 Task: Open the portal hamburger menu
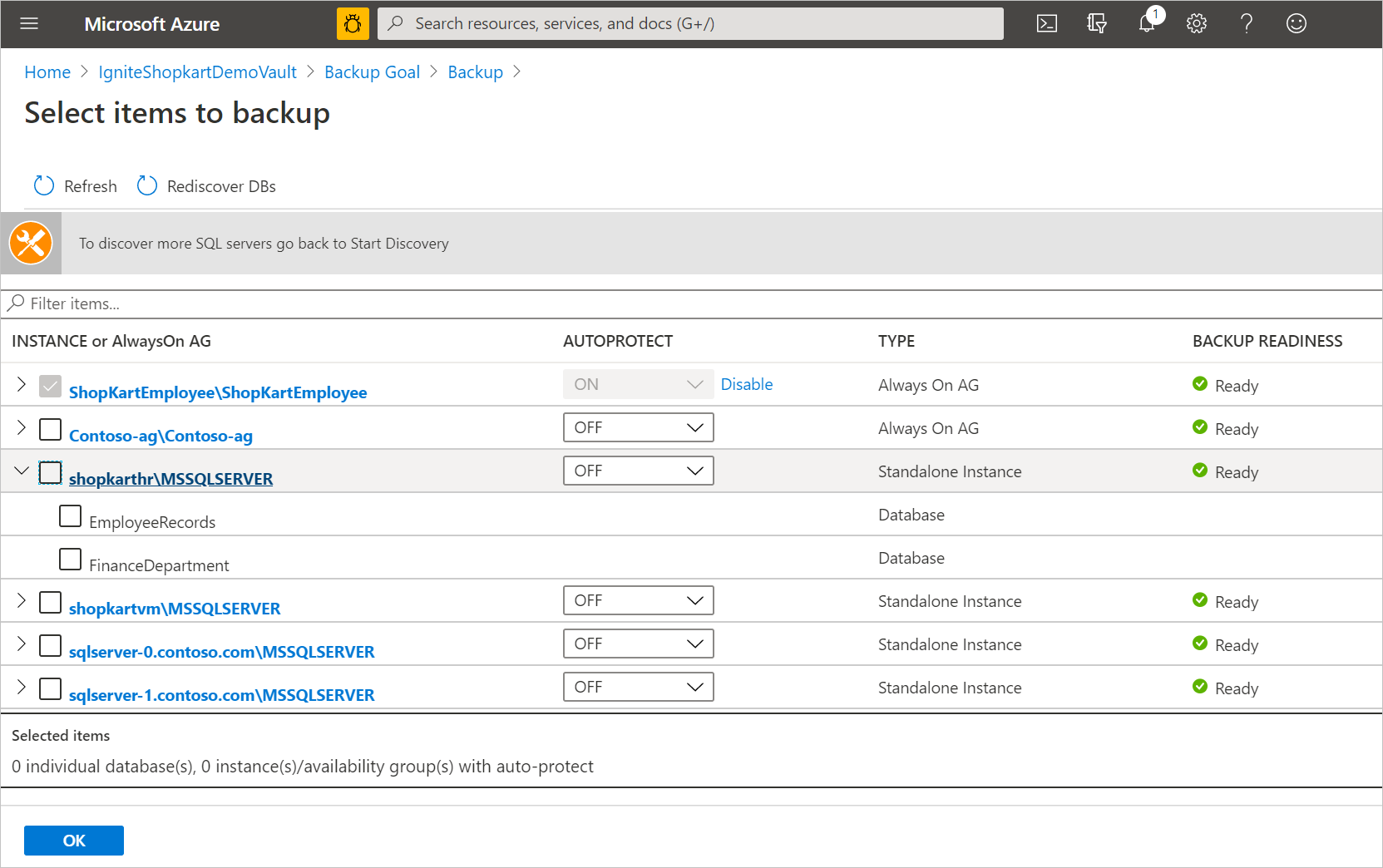pos(29,23)
